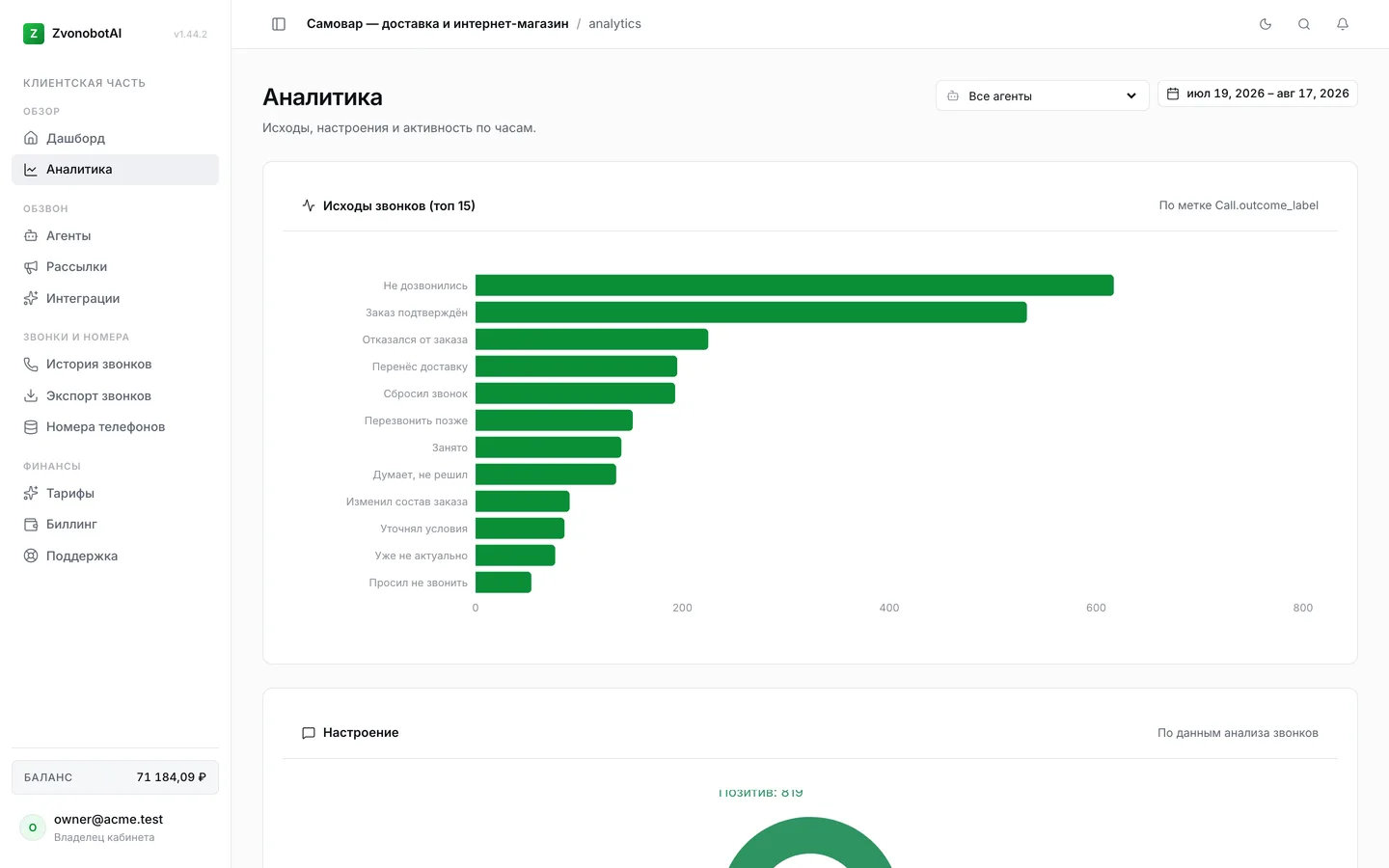Click the Номера телефонов database icon
Viewport: 1389px width, 868px height.
[31, 427]
